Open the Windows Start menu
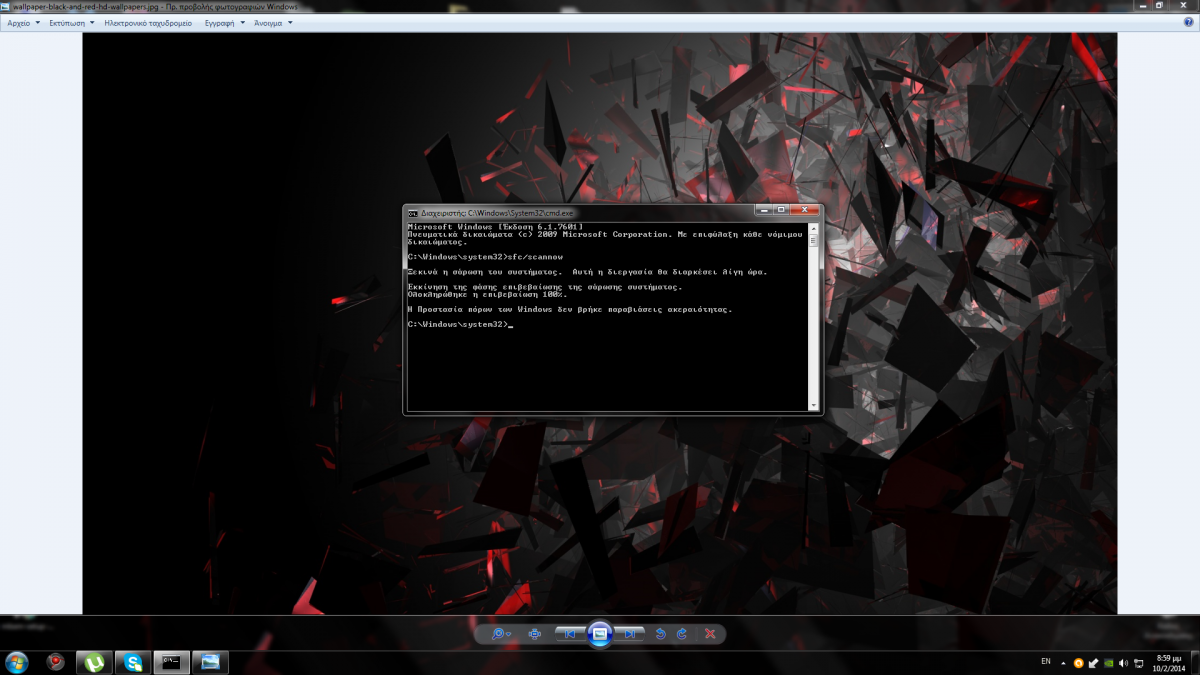The image size is (1200, 675). pos(17,662)
